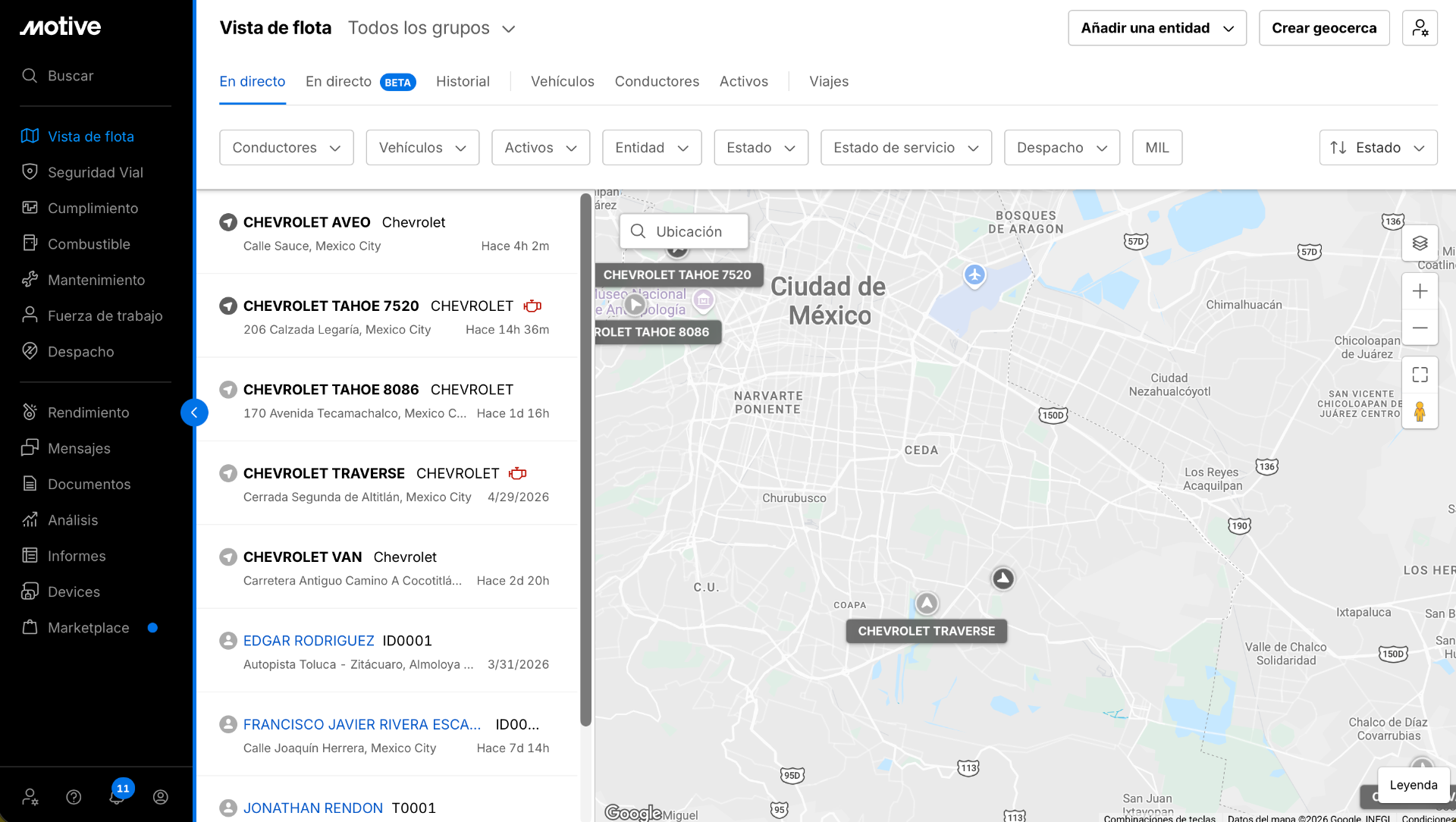This screenshot has width=1456, height=822.
Task: Open FRANCISCO JAVIER RIVERA ESCA... driver link
Action: [362, 724]
